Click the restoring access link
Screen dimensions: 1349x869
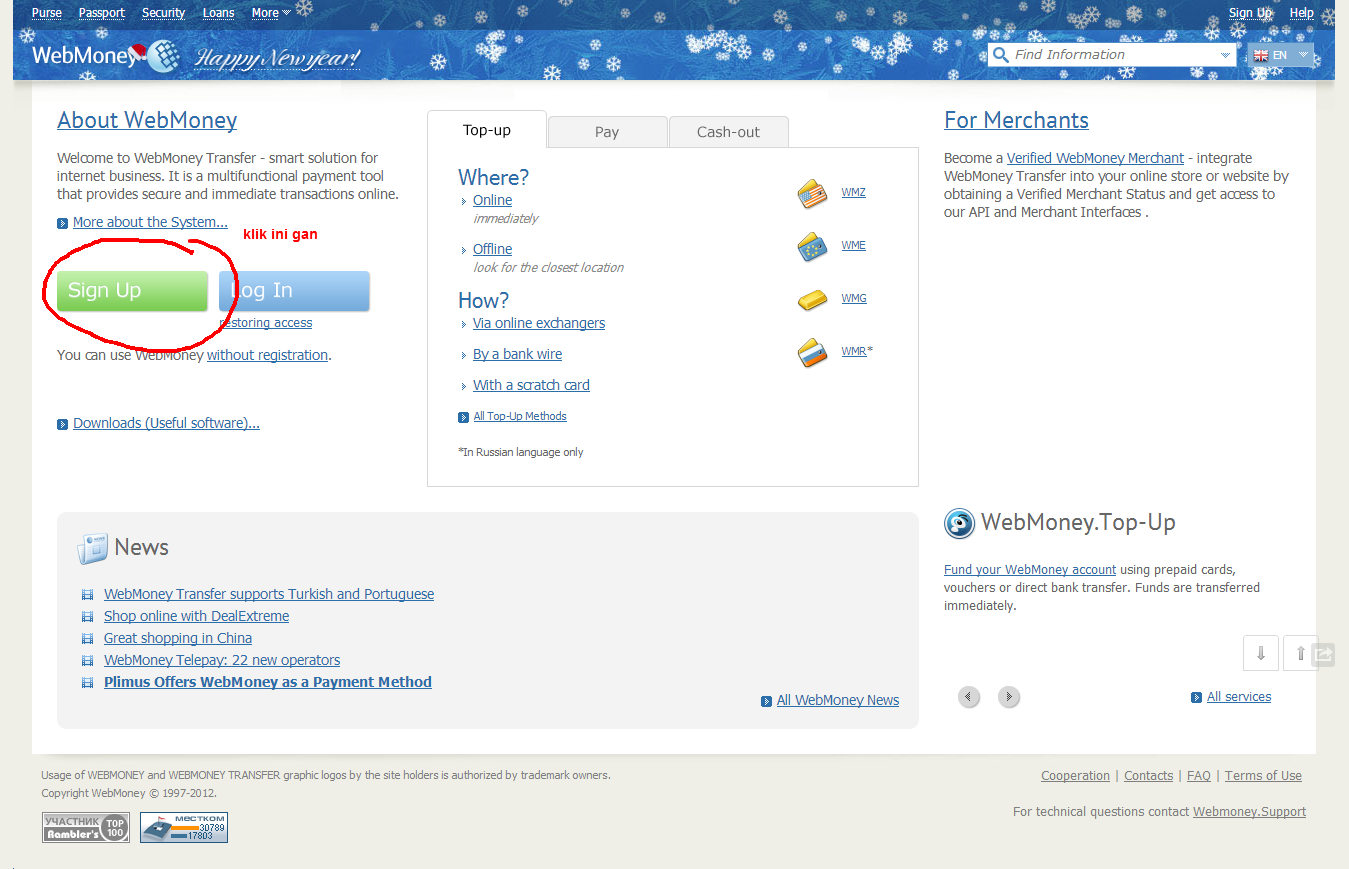(266, 323)
